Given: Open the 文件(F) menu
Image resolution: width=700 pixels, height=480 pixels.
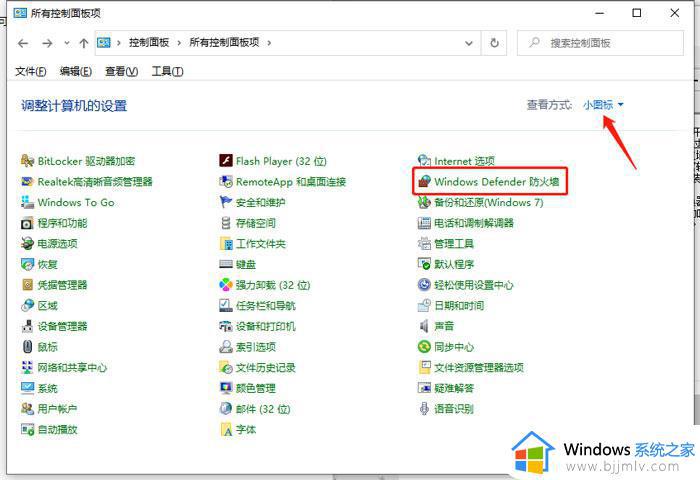Looking at the screenshot, I should [x=30, y=71].
